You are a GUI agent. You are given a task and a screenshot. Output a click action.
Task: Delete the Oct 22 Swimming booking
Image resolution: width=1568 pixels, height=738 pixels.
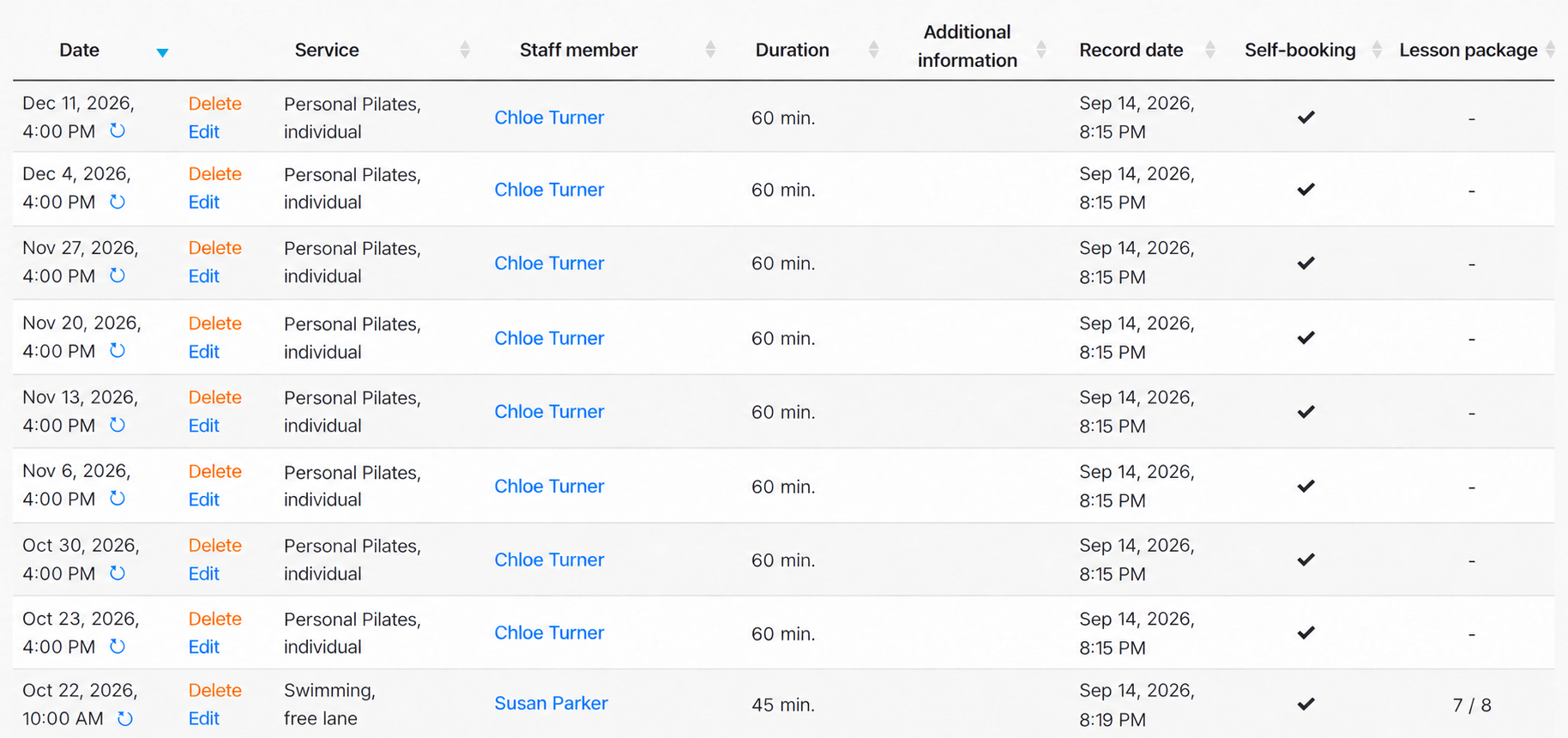pyautogui.click(x=215, y=691)
